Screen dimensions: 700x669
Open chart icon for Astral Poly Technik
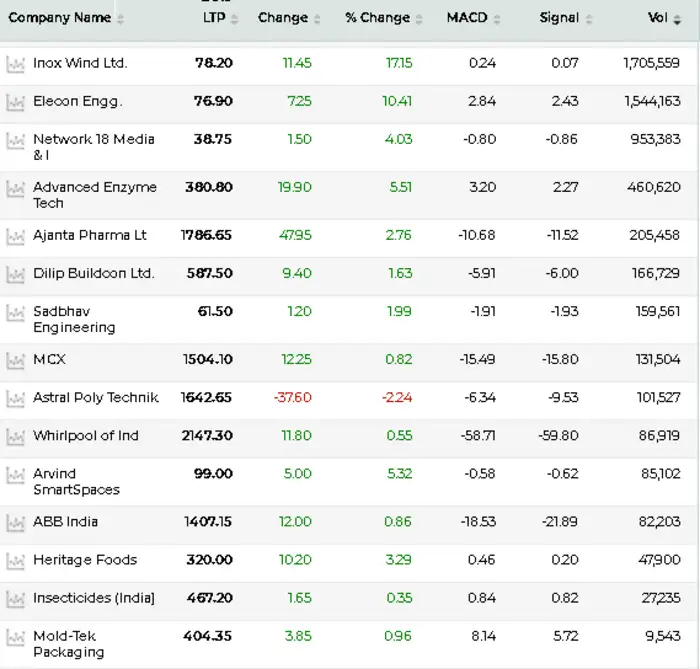point(15,398)
